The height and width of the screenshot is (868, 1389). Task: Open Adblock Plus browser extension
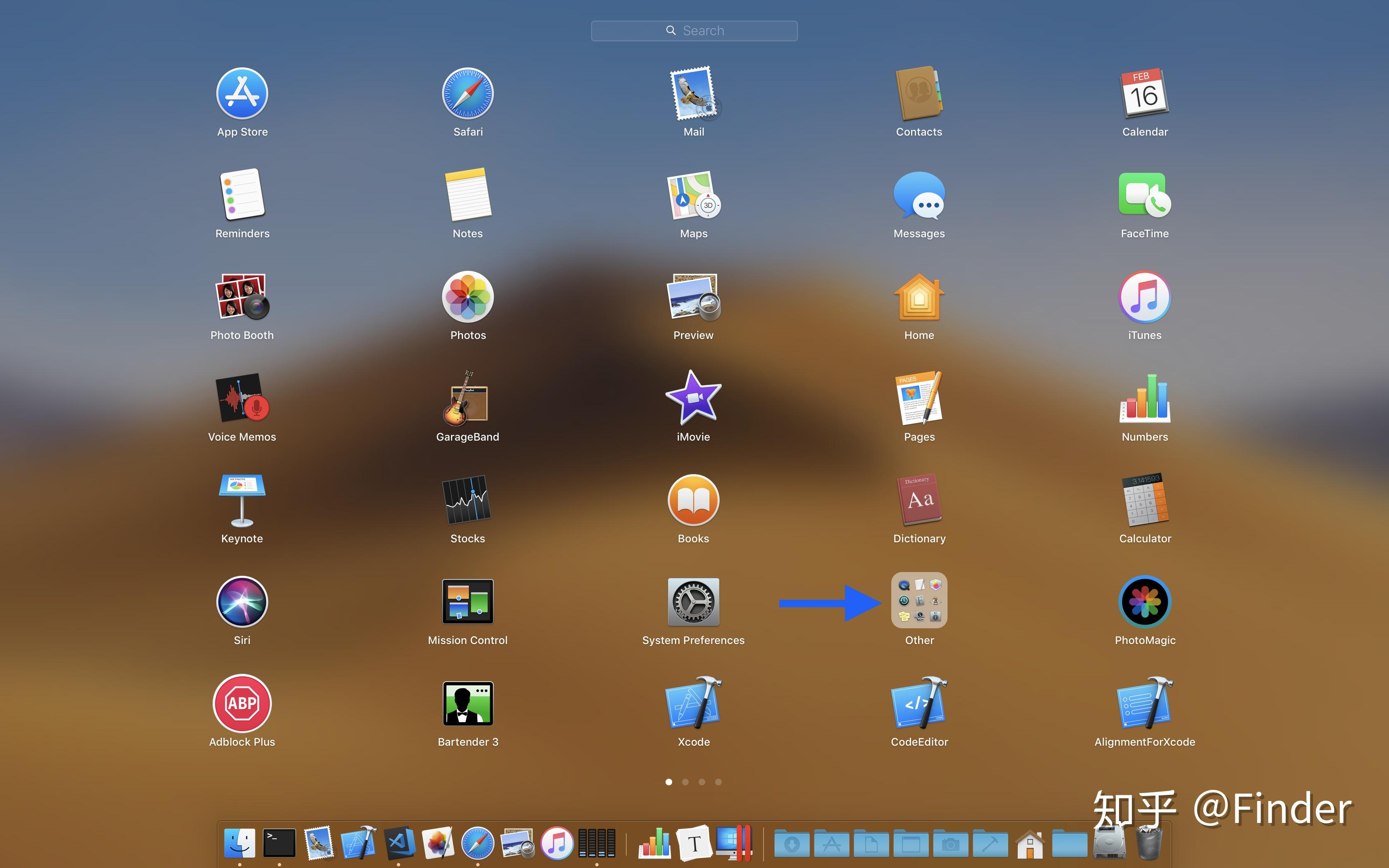point(242,703)
